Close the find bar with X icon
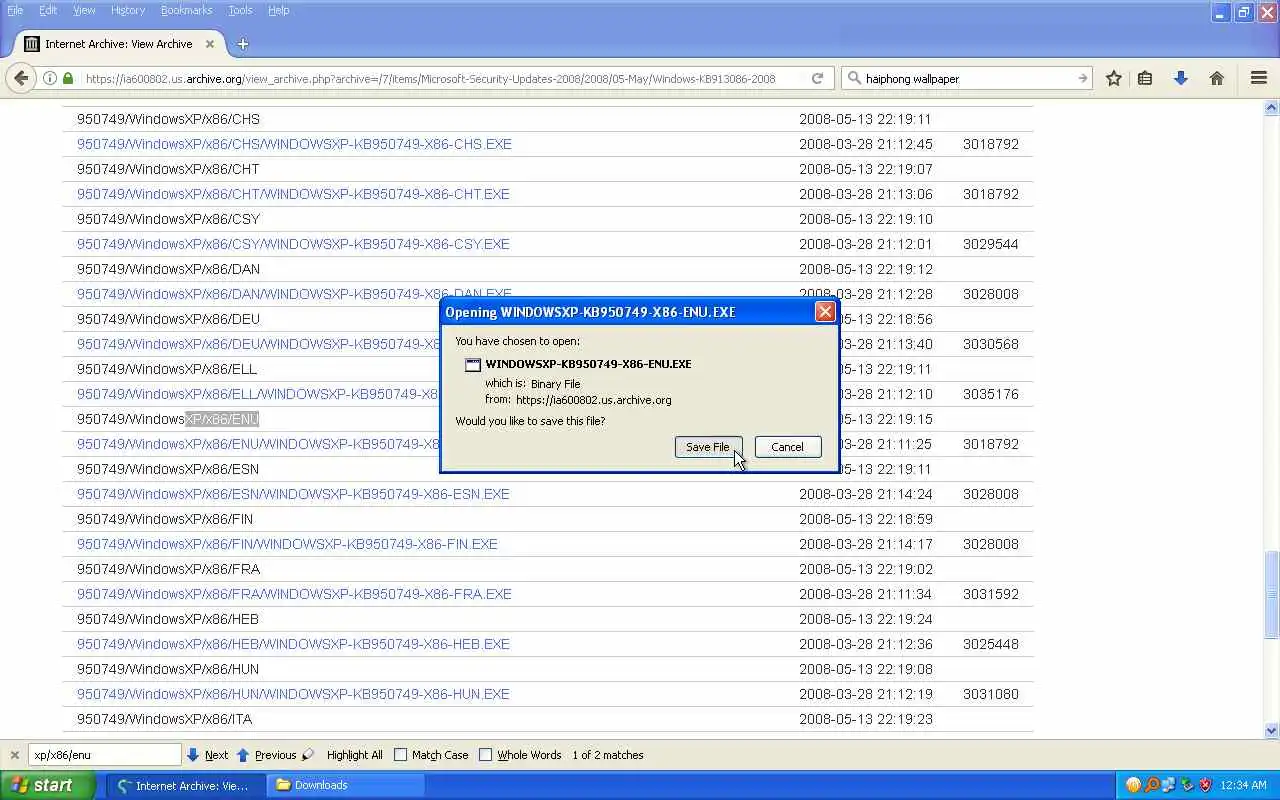This screenshot has height=800, width=1280. point(14,755)
